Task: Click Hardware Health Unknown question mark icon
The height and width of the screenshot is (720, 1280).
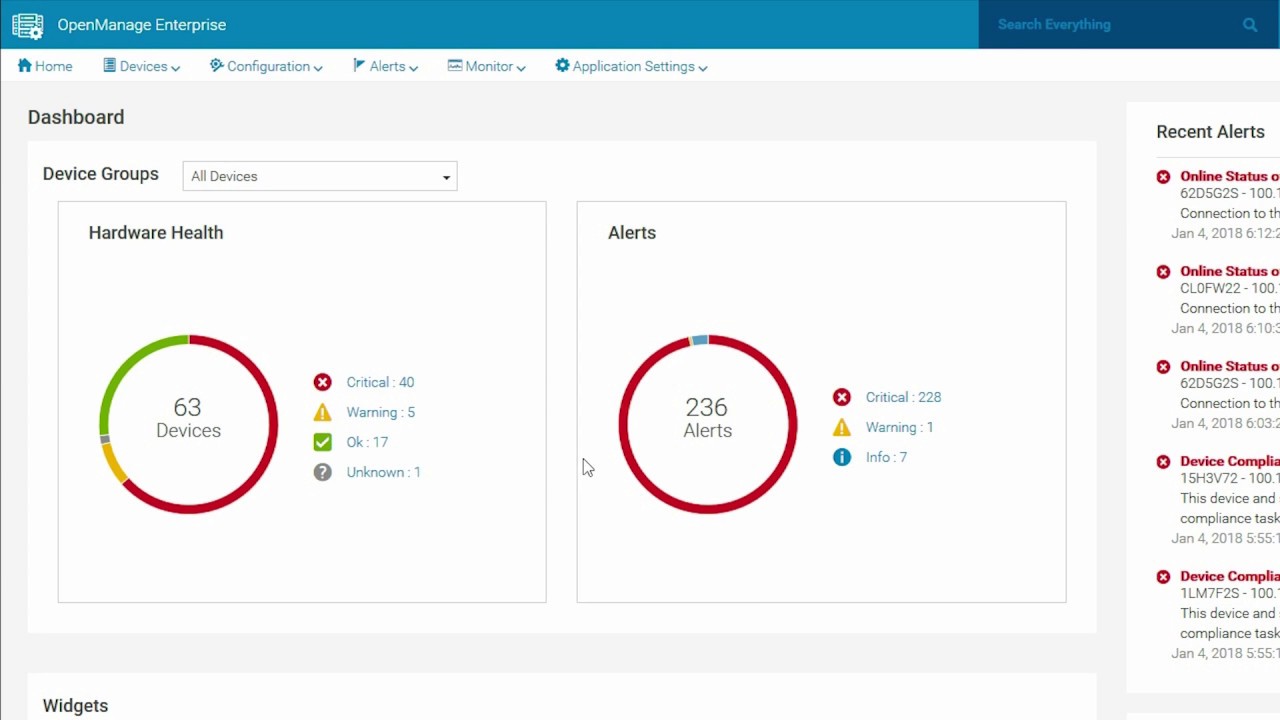Action: 322,472
